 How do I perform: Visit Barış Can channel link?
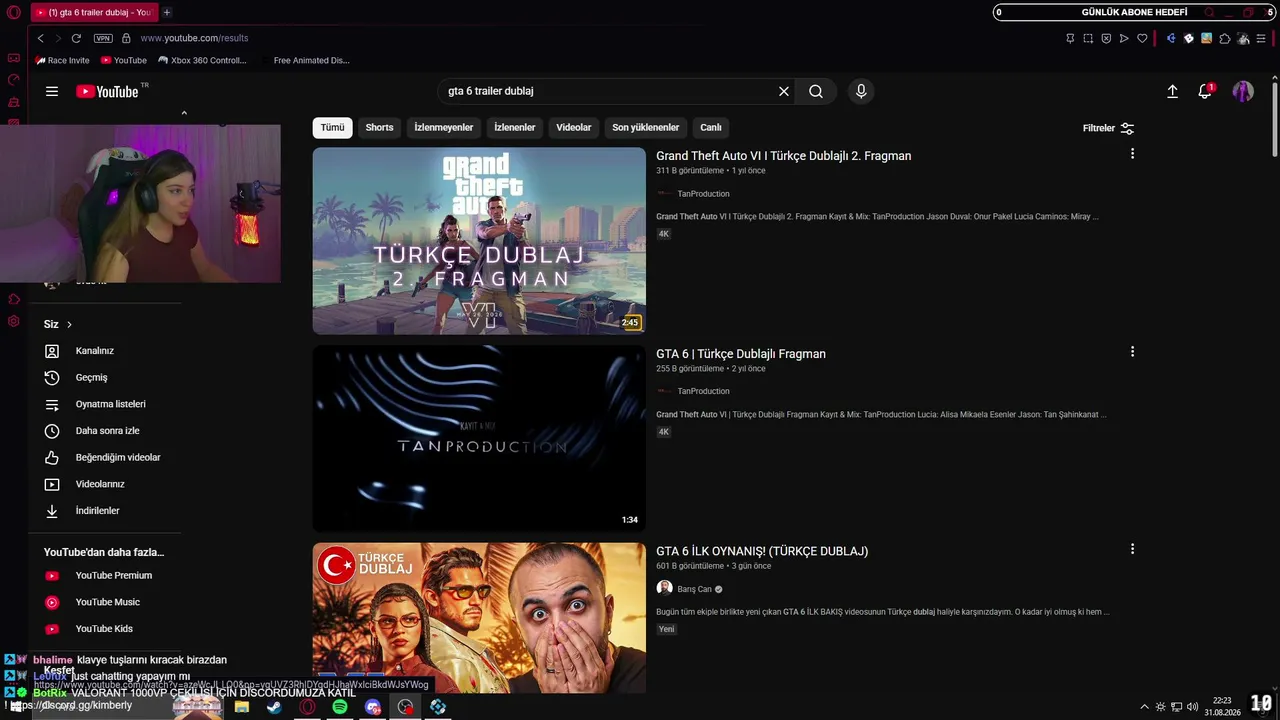point(694,589)
